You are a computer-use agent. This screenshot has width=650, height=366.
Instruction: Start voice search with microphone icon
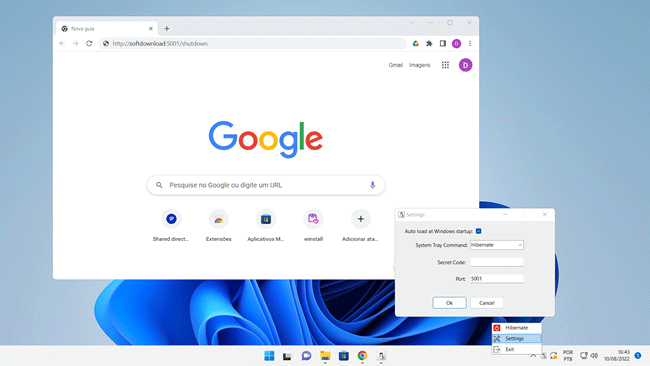372,185
